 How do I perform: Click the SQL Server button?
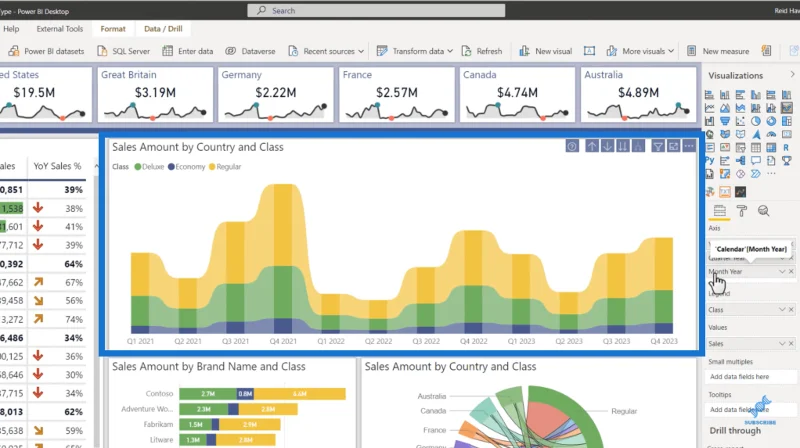pyautogui.click(x=123, y=51)
